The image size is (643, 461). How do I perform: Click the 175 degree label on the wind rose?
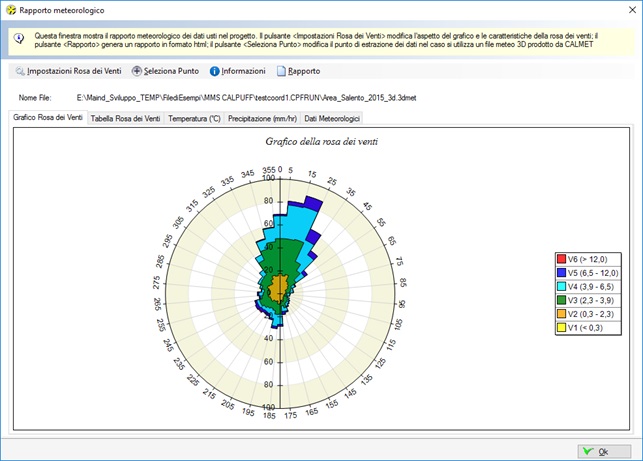[290, 415]
